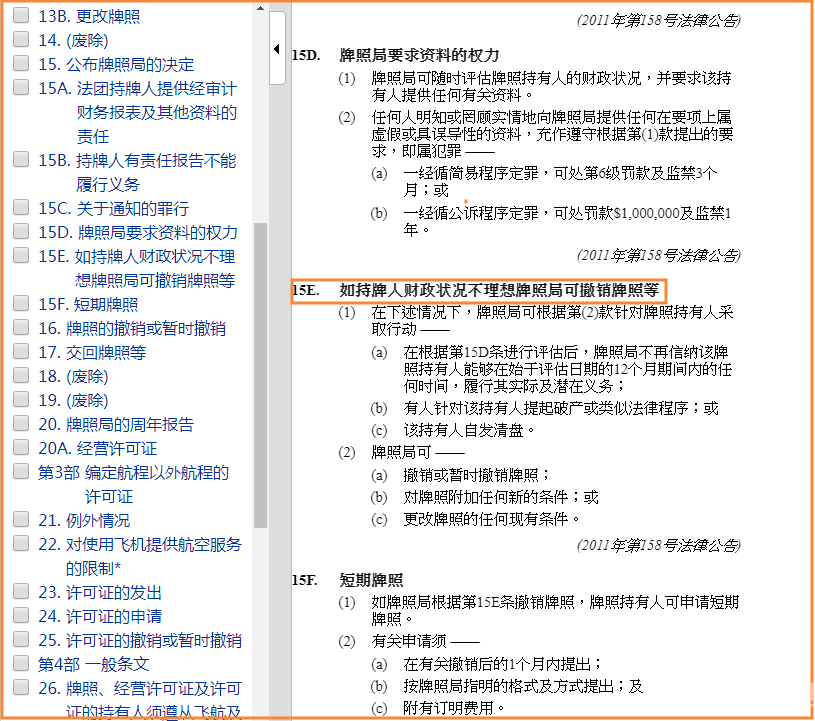Go to 20. 牌照局的周年报告

(x=116, y=424)
